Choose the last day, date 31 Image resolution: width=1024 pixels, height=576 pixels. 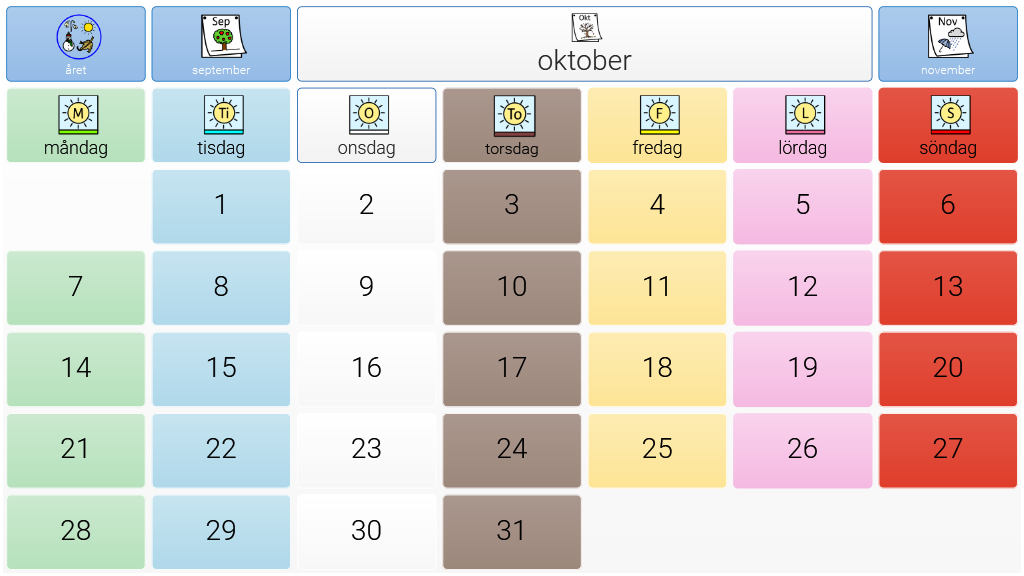point(512,532)
